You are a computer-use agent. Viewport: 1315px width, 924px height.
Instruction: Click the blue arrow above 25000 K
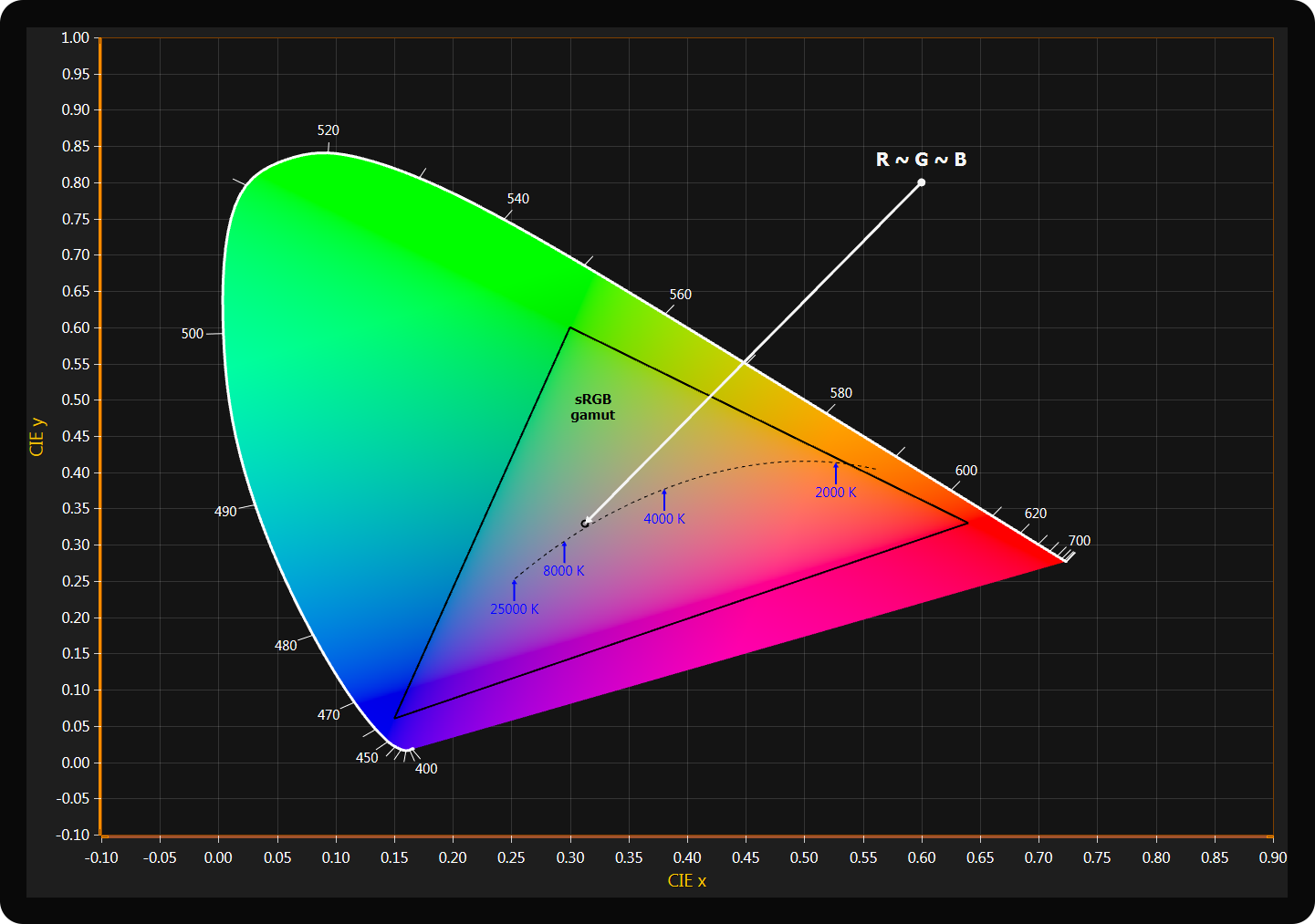[515, 590]
